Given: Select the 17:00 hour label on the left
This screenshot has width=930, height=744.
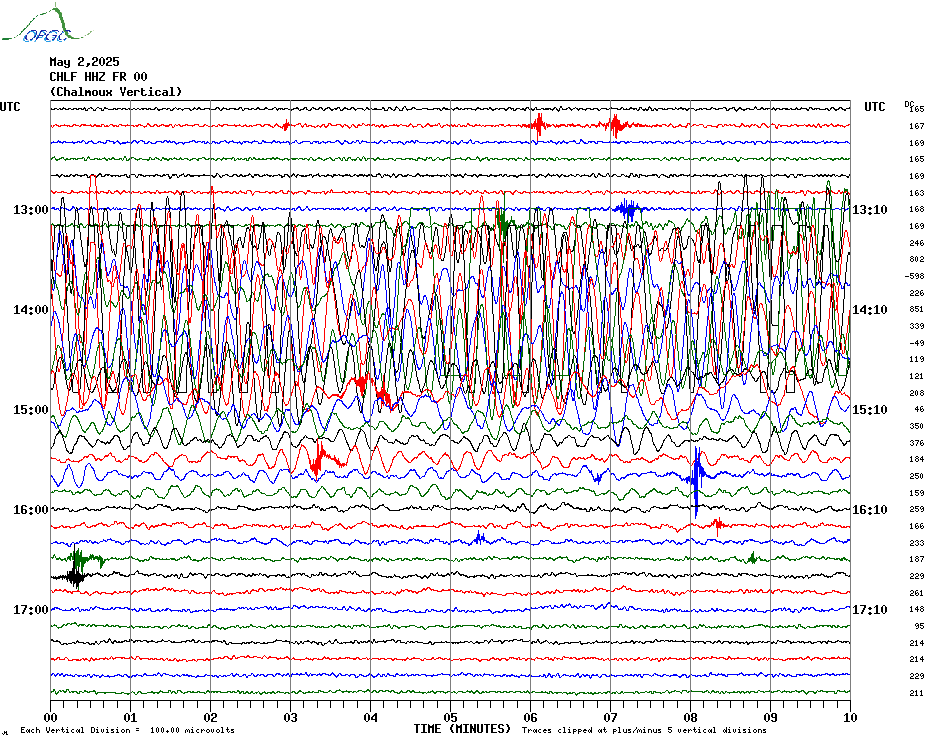Looking at the screenshot, I should pyautogui.click(x=30, y=610).
